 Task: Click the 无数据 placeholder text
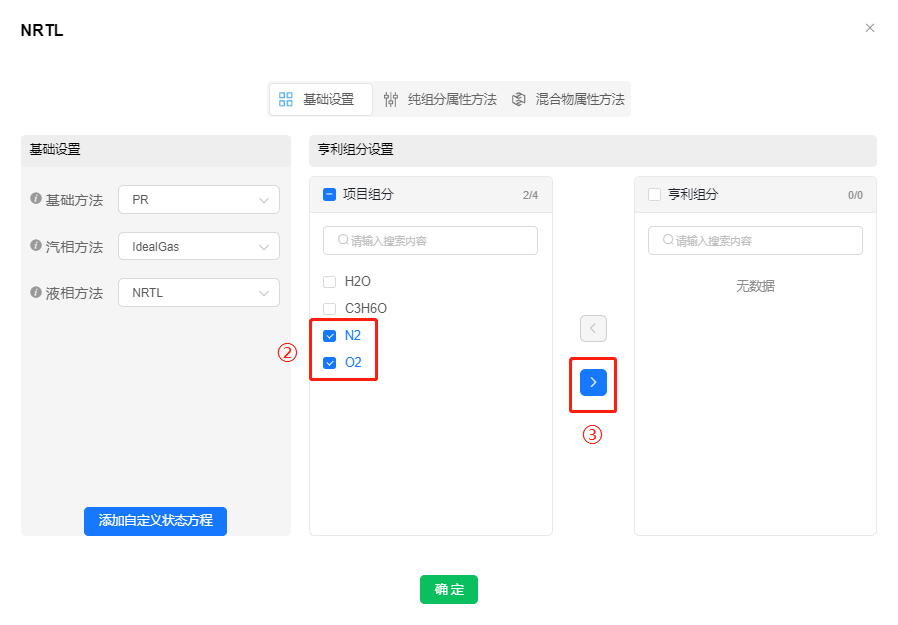[x=755, y=286]
